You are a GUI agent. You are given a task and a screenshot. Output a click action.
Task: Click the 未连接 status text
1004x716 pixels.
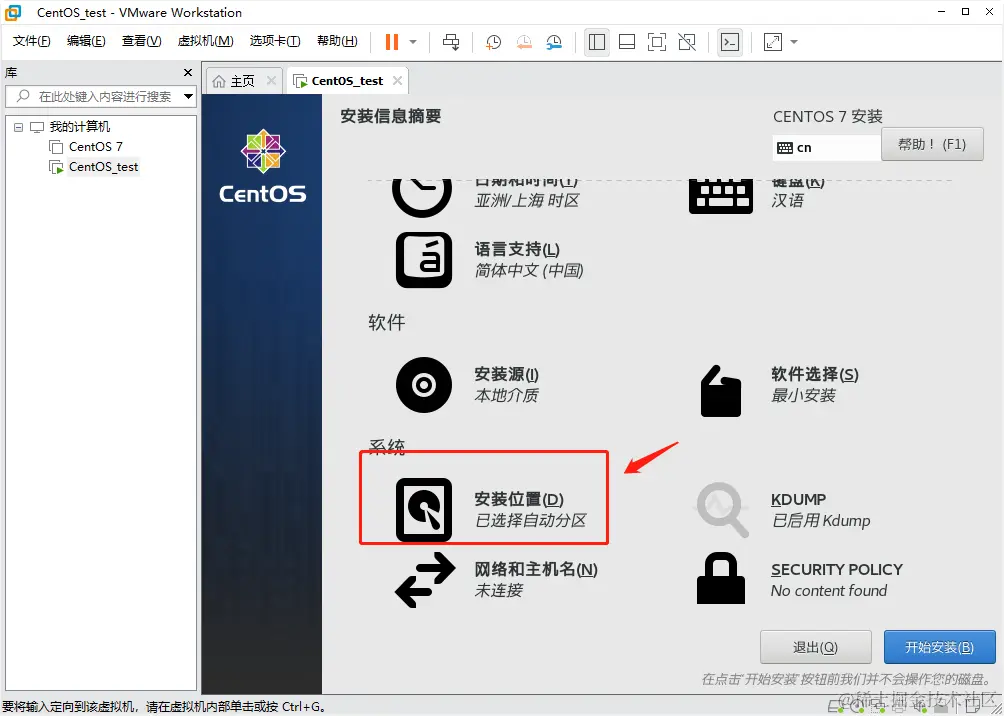498,590
